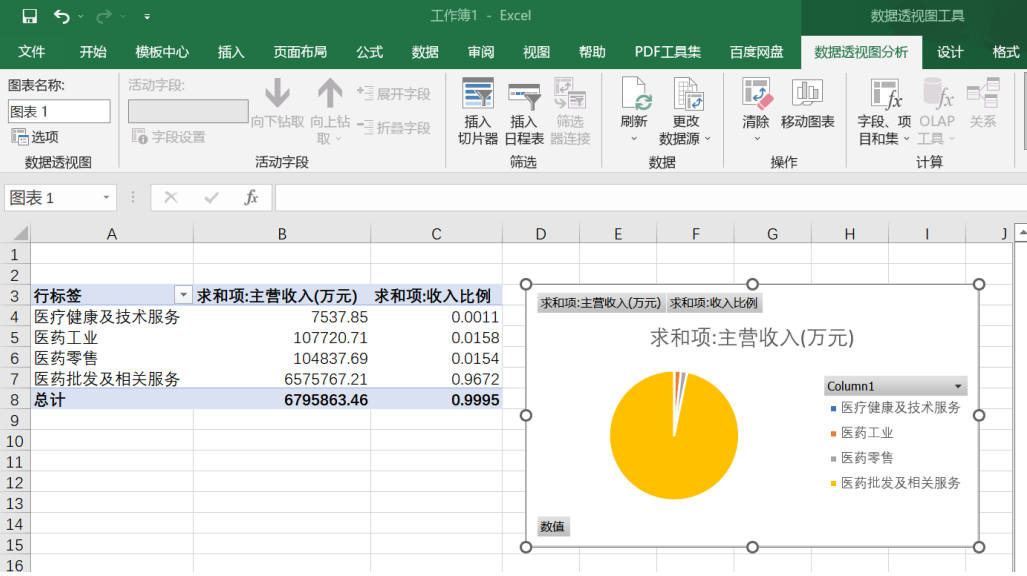Expand the Column1 legend field dropdown
The image size is (1027, 576).
958,386
